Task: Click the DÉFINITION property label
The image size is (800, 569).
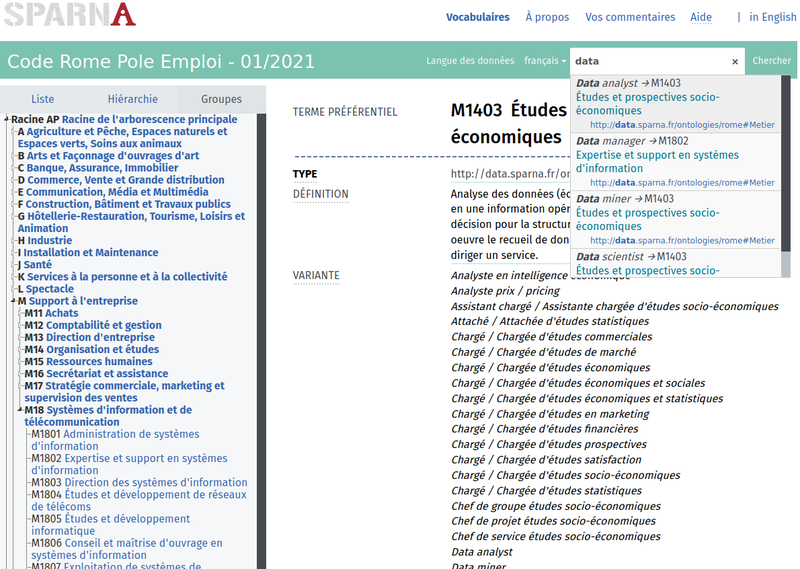Action: (x=321, y=194)
